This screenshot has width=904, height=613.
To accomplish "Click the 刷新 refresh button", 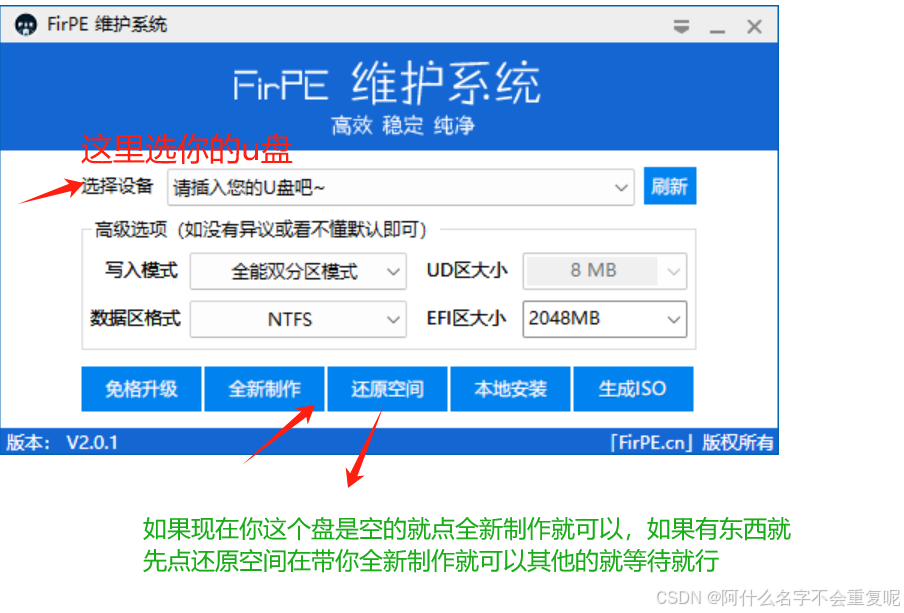I will [670, 186].
